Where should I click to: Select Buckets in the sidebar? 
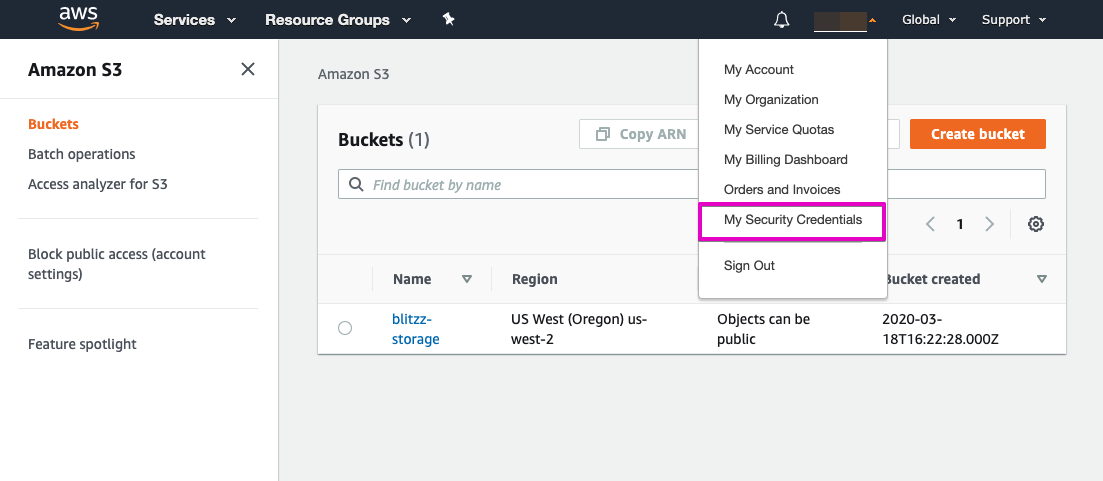click(x=53, y=124)
